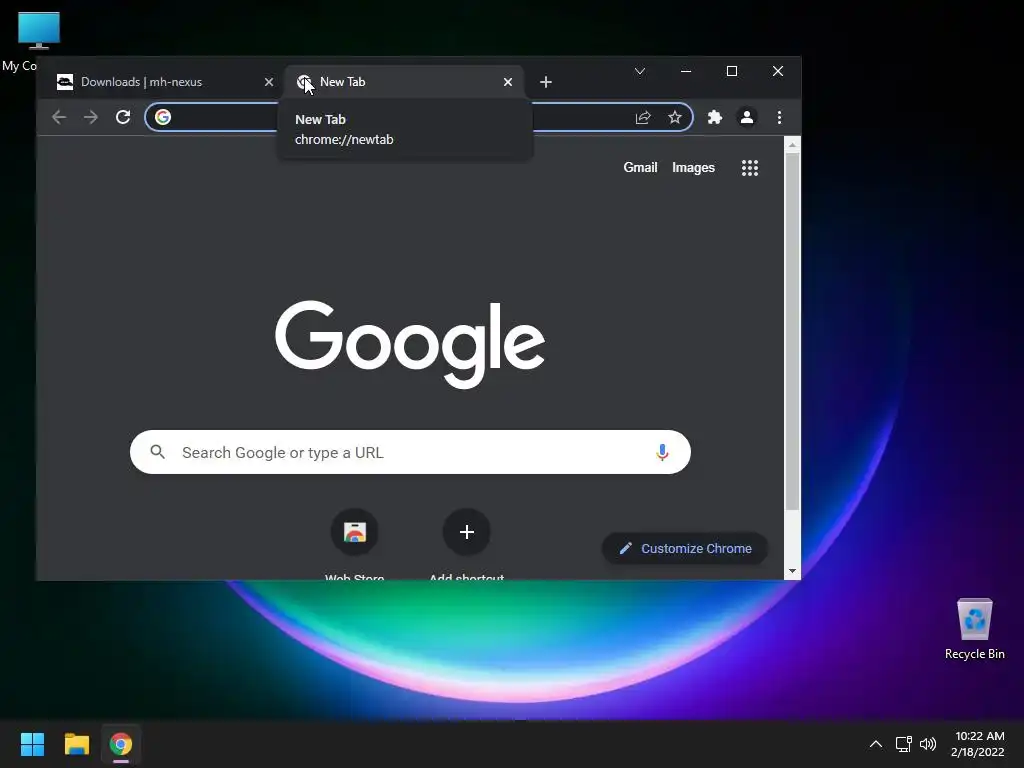Open the Extensions puzzle icon
Screen dimensions: 1024x768
(715, 117)
